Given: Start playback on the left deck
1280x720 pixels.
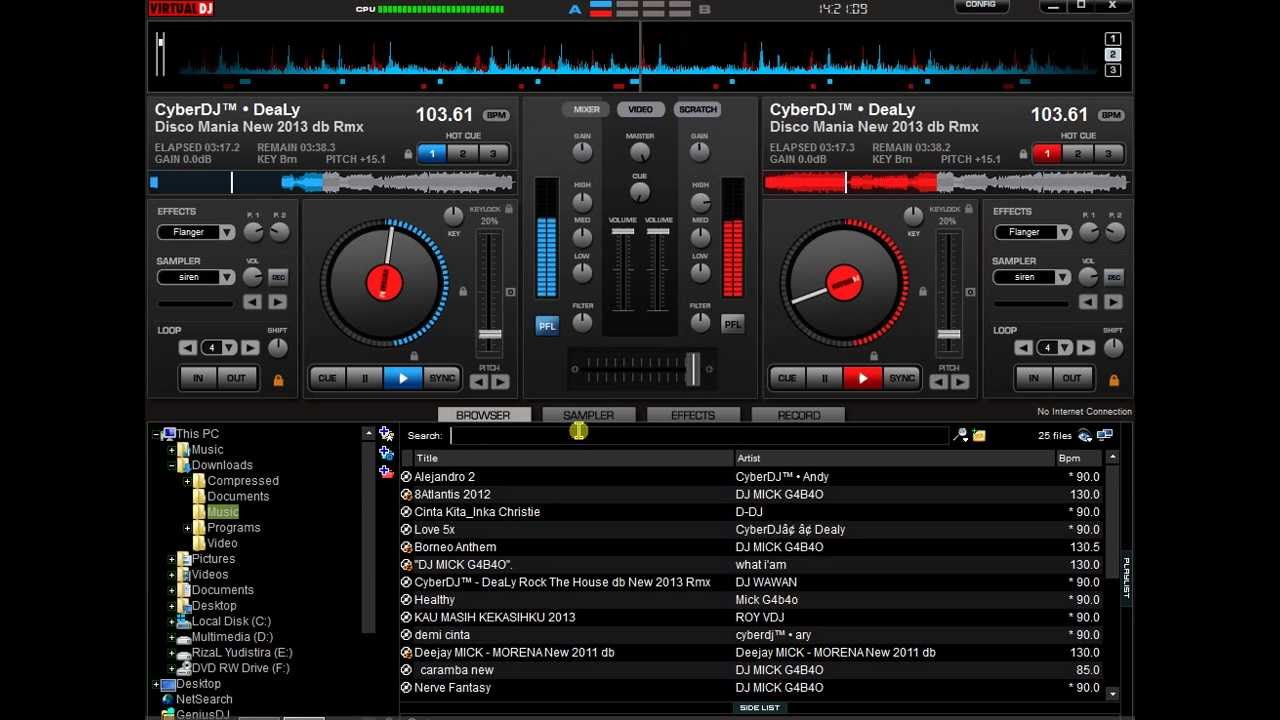Looking at the screenshot, I should coord(403,378).
